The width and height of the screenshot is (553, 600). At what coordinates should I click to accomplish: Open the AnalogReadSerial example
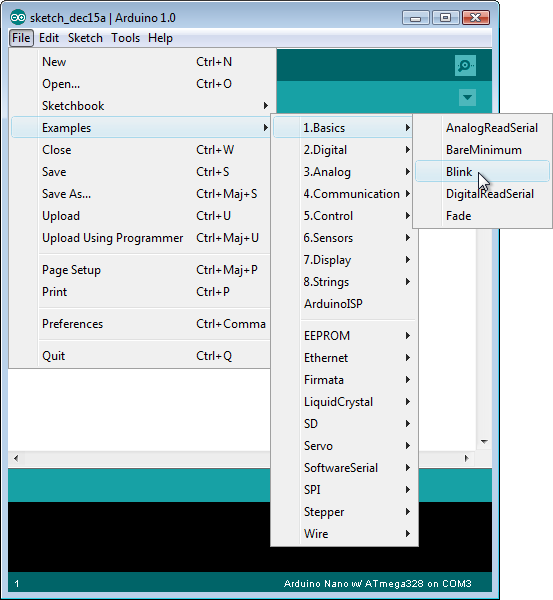(x=482, y=128)
